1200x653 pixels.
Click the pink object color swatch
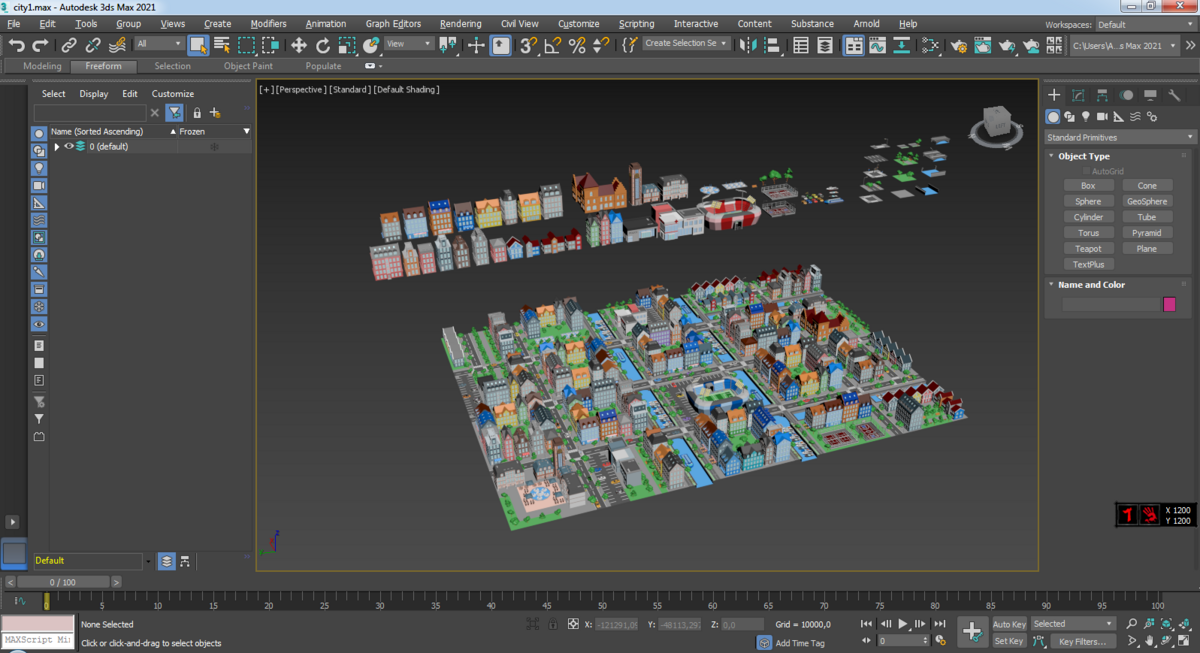pos(1169,304)
